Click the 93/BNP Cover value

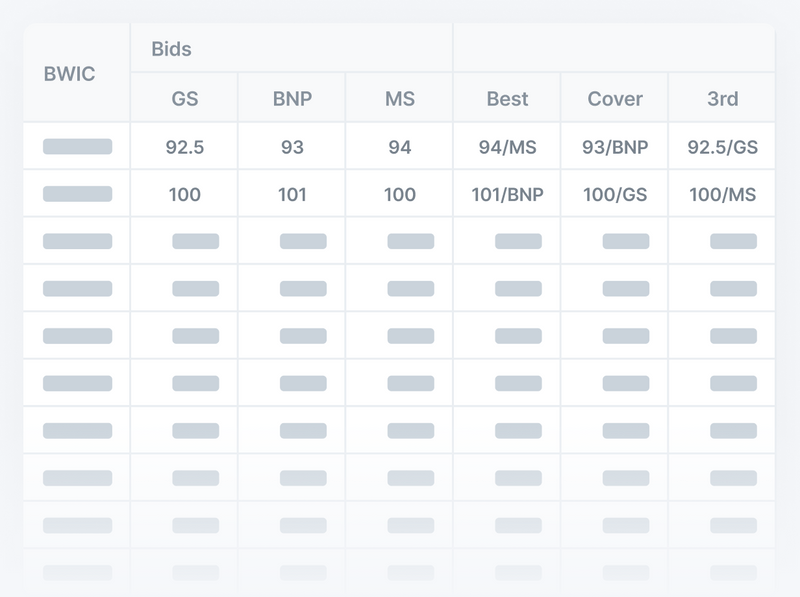pyautogui.click(x=616, y=145)
